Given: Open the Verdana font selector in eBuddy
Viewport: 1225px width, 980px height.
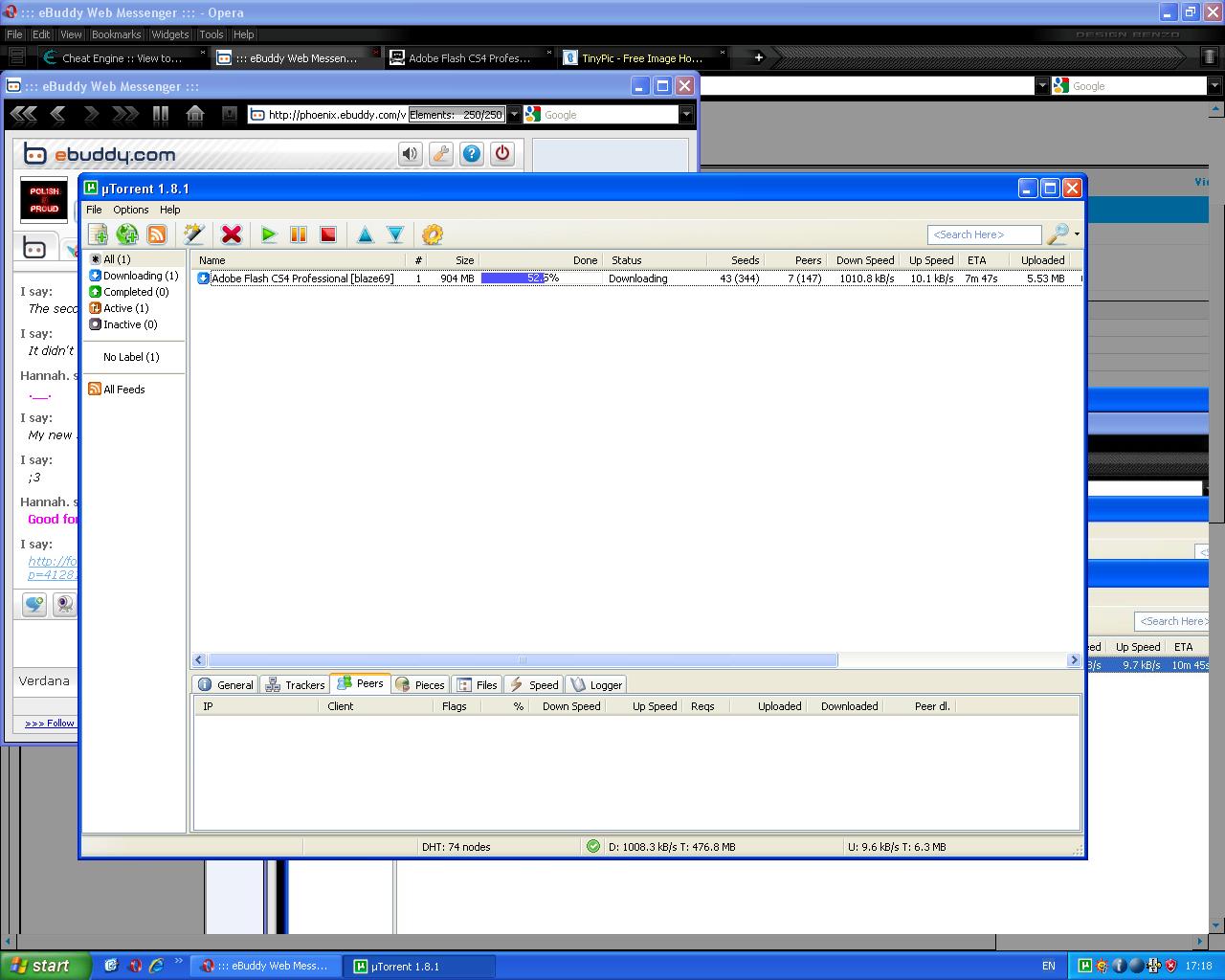Looking at the screenshot, I should point(45,681).
